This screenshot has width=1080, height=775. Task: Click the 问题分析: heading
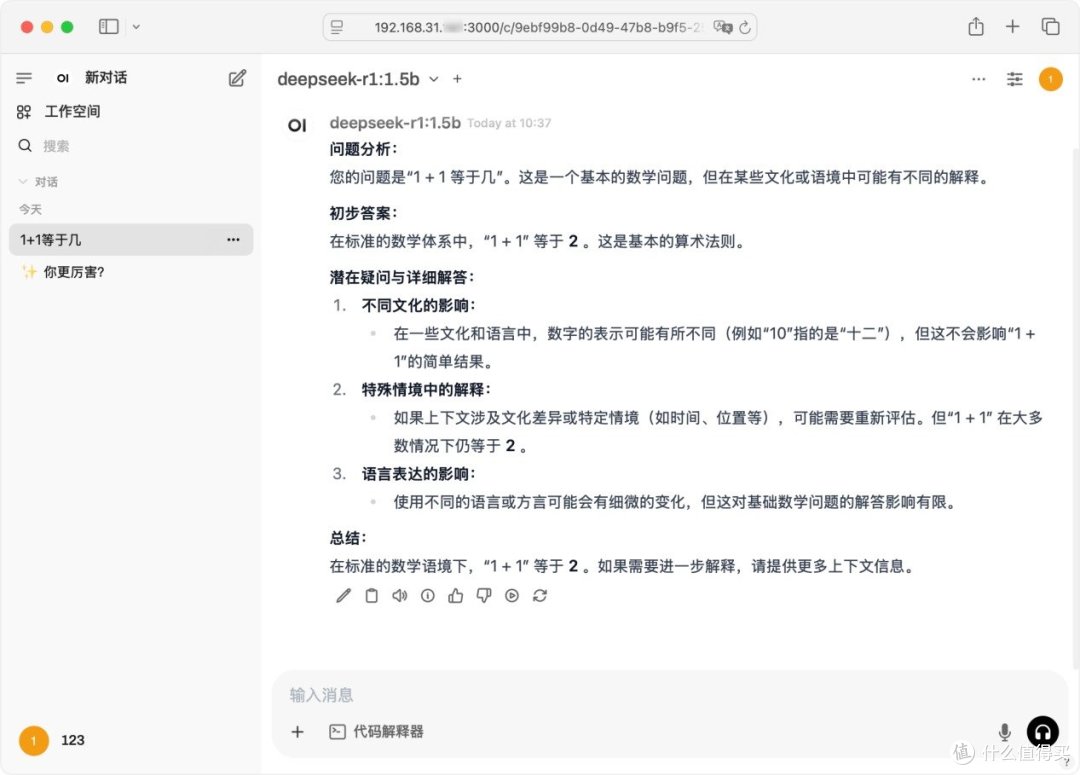pyautogui.click(x=364, y=149)
